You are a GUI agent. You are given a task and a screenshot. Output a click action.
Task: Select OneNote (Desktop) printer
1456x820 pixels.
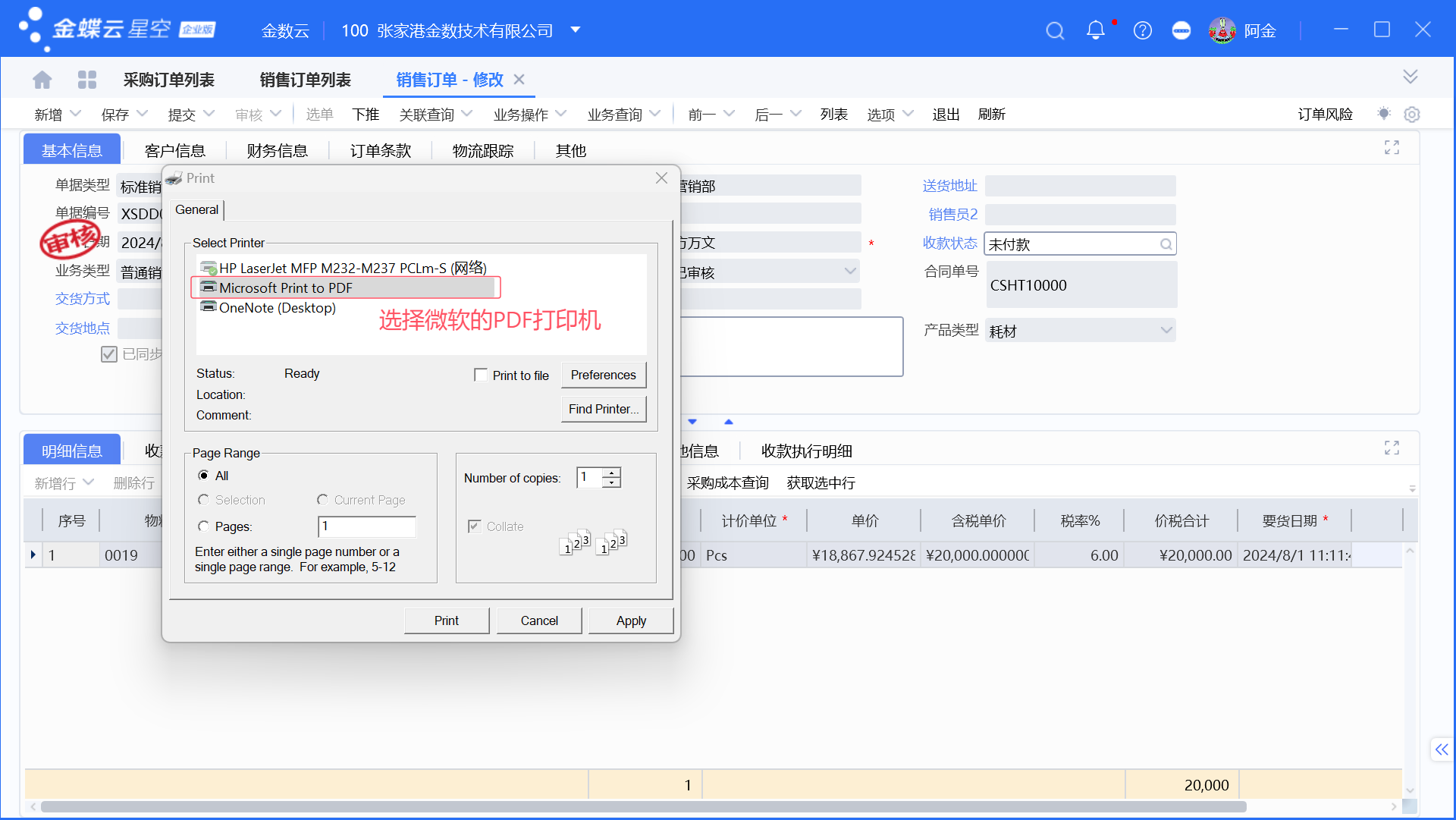(268, 307)
